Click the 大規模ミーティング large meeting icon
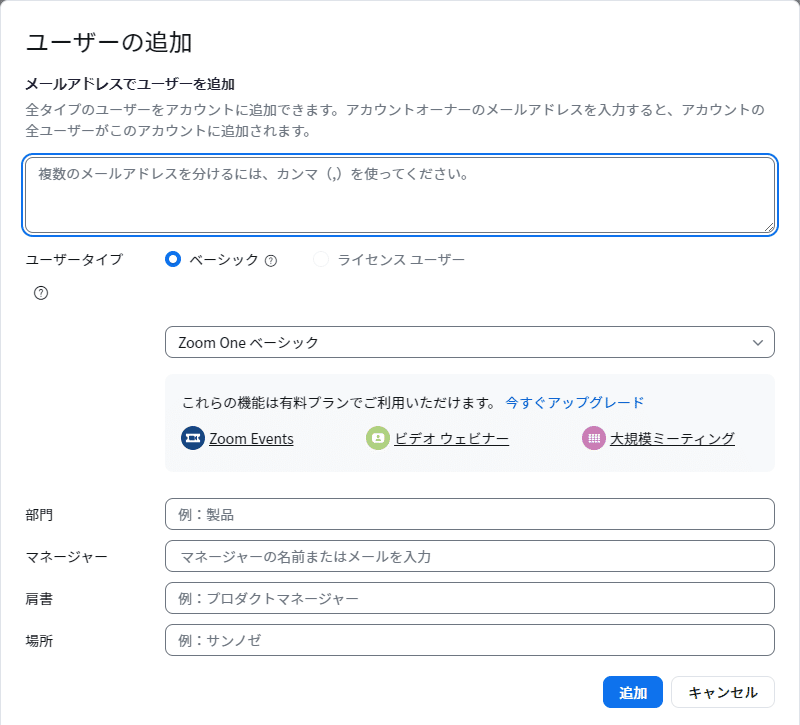This screenshot has width=800, height=725. click(594, 438)
